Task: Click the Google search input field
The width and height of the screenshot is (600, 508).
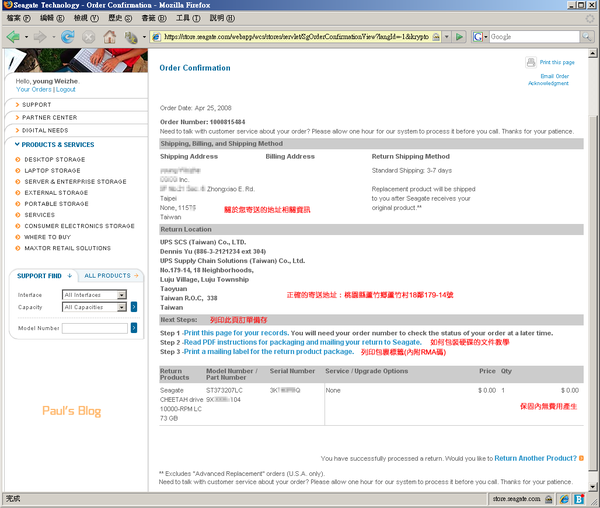Action: click(x=534, y=37)
